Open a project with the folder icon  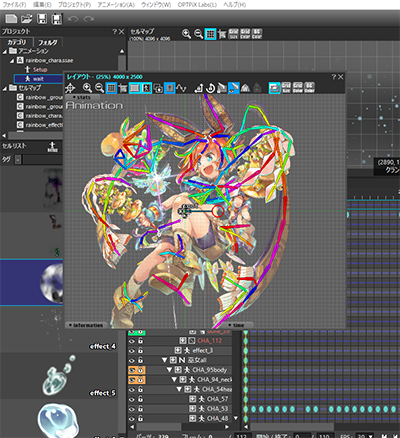coord(27,19)
